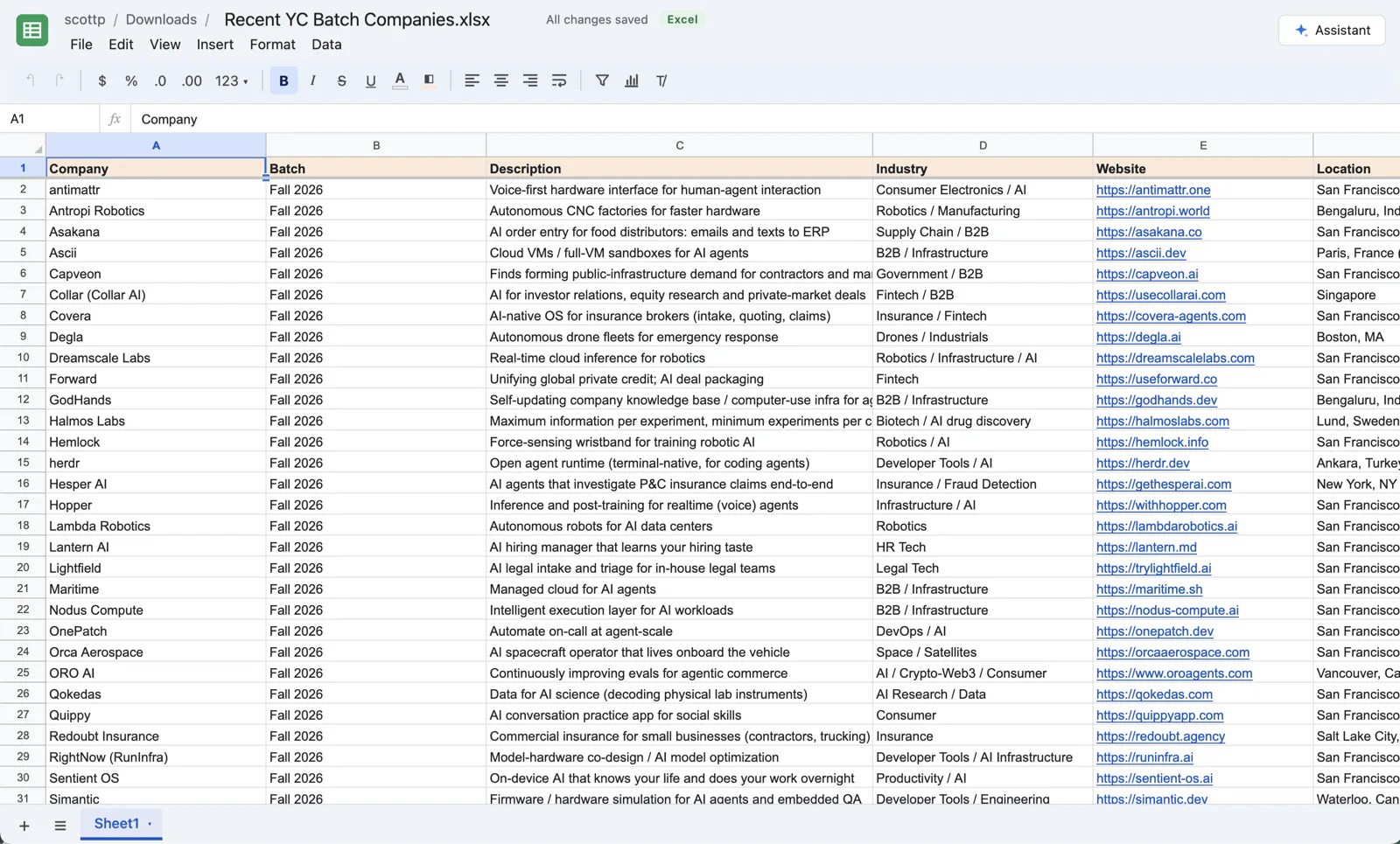Toggle bold formatting button
The image size is (1400, 844).
pos(283,80)
